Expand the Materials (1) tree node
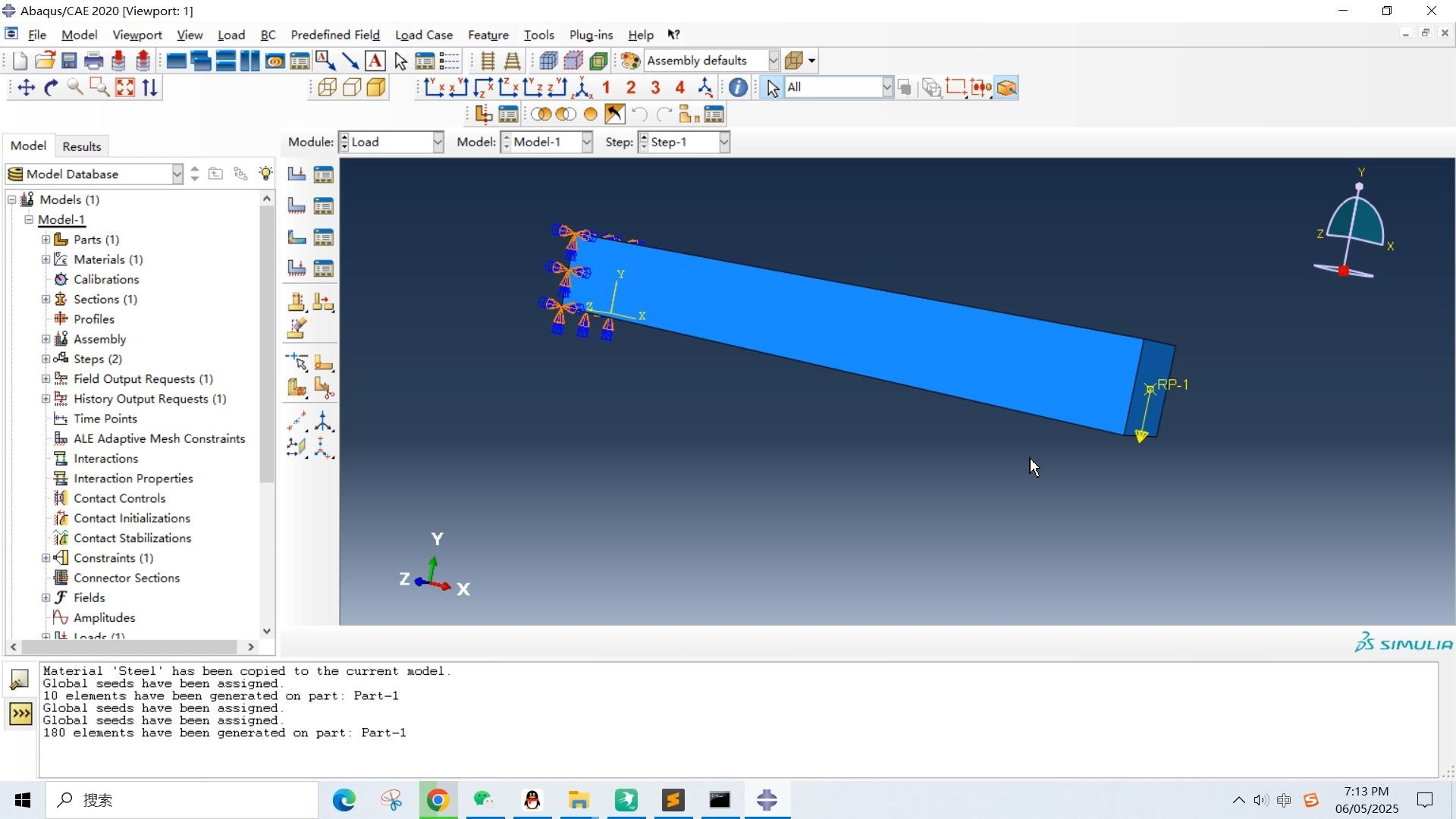The height and width of the screenshot is (819, 1456). [45, 259]
